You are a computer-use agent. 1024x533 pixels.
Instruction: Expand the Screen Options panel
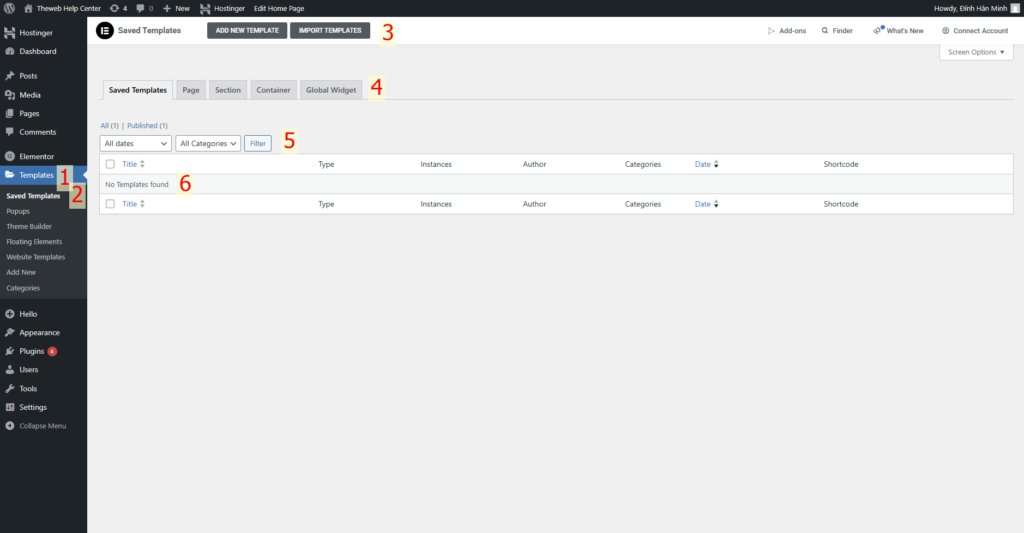(x=976, y=52)
